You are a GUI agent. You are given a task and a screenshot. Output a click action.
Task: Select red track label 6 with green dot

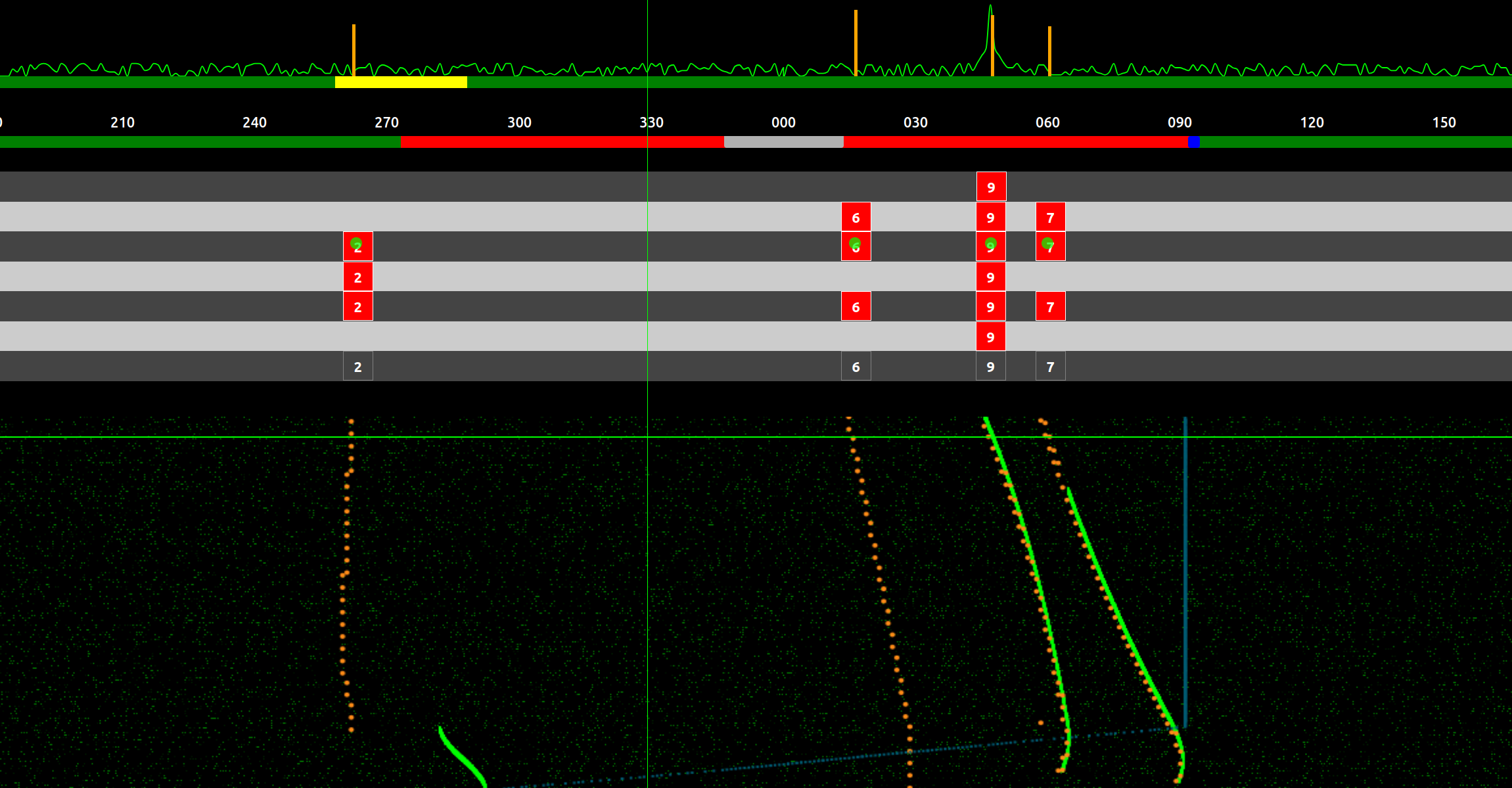856,246
